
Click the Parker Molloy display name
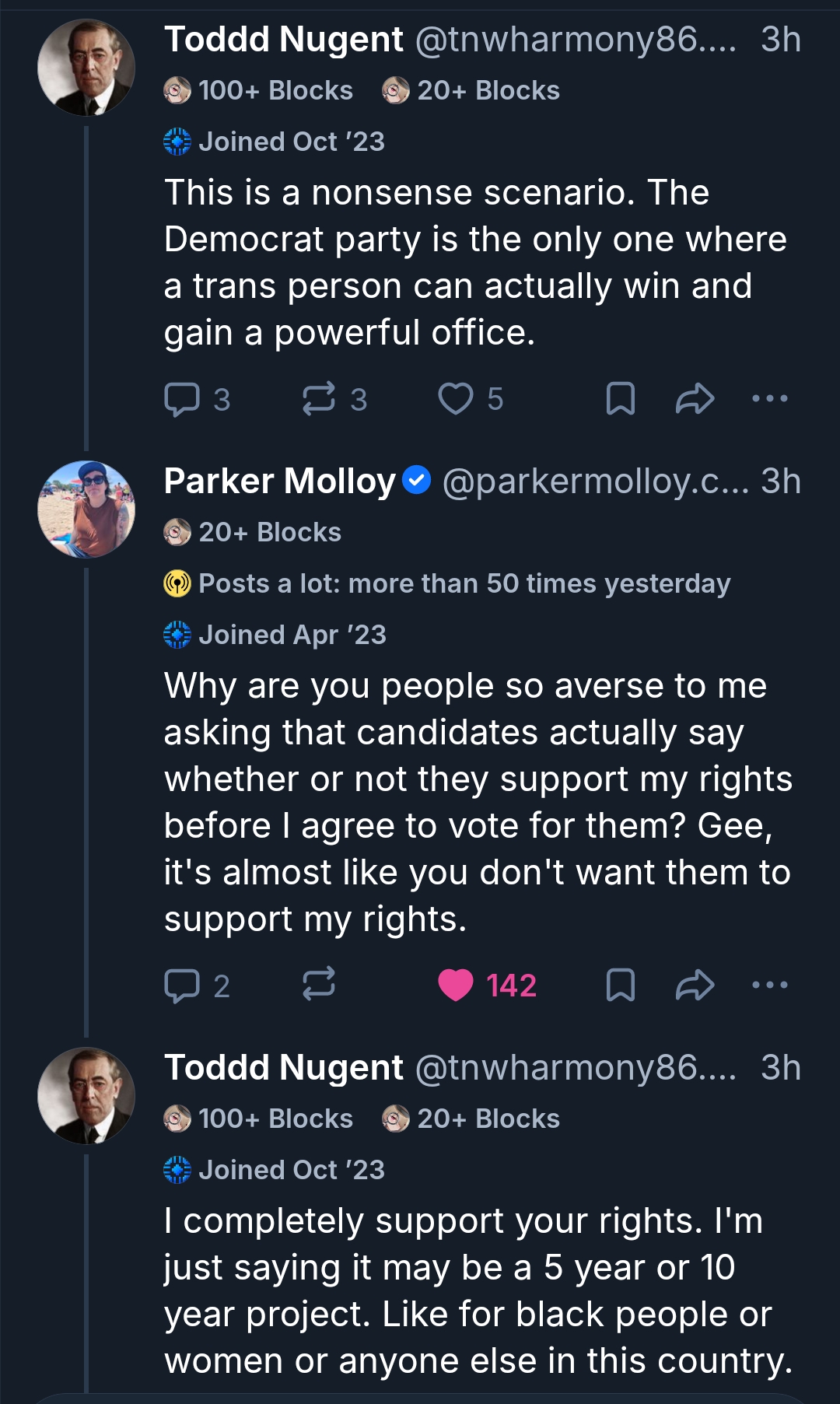click(x=280, y=481)
